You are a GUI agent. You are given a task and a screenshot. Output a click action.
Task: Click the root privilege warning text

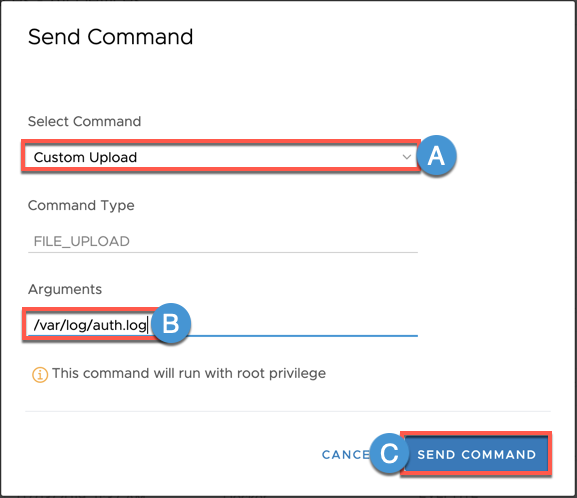point(189,373)
